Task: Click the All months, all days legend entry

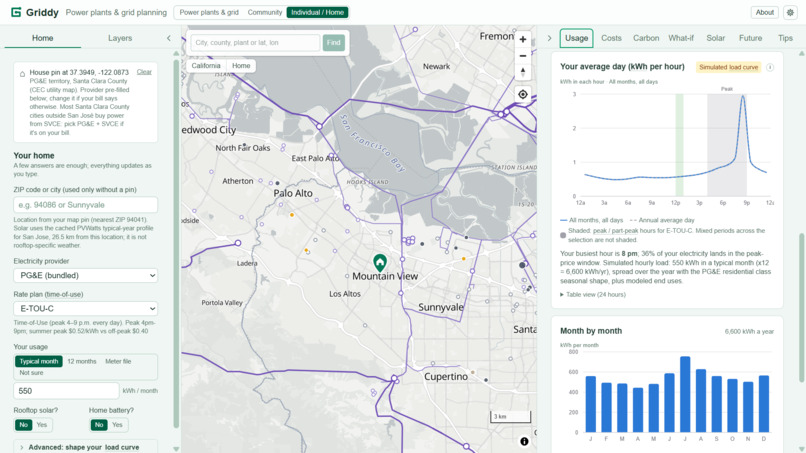Action: coord(591,220)
